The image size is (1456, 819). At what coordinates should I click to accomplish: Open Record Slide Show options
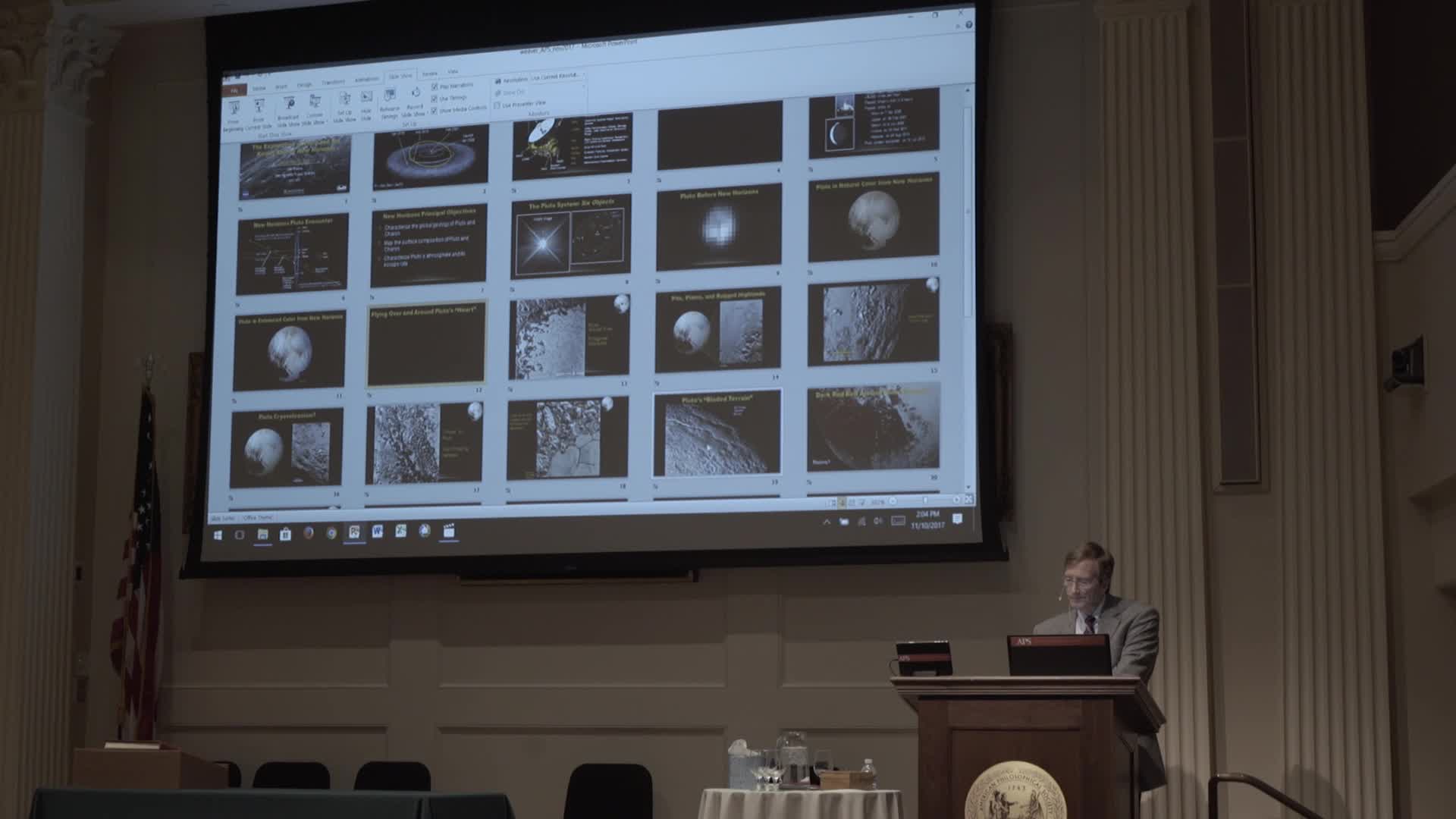click(415, 103)
